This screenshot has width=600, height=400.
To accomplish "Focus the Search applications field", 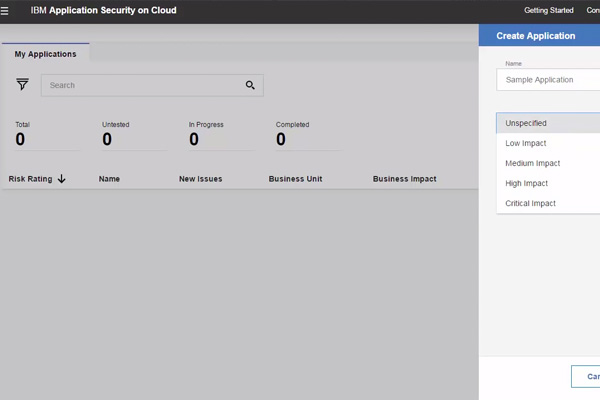I will 152,85.
